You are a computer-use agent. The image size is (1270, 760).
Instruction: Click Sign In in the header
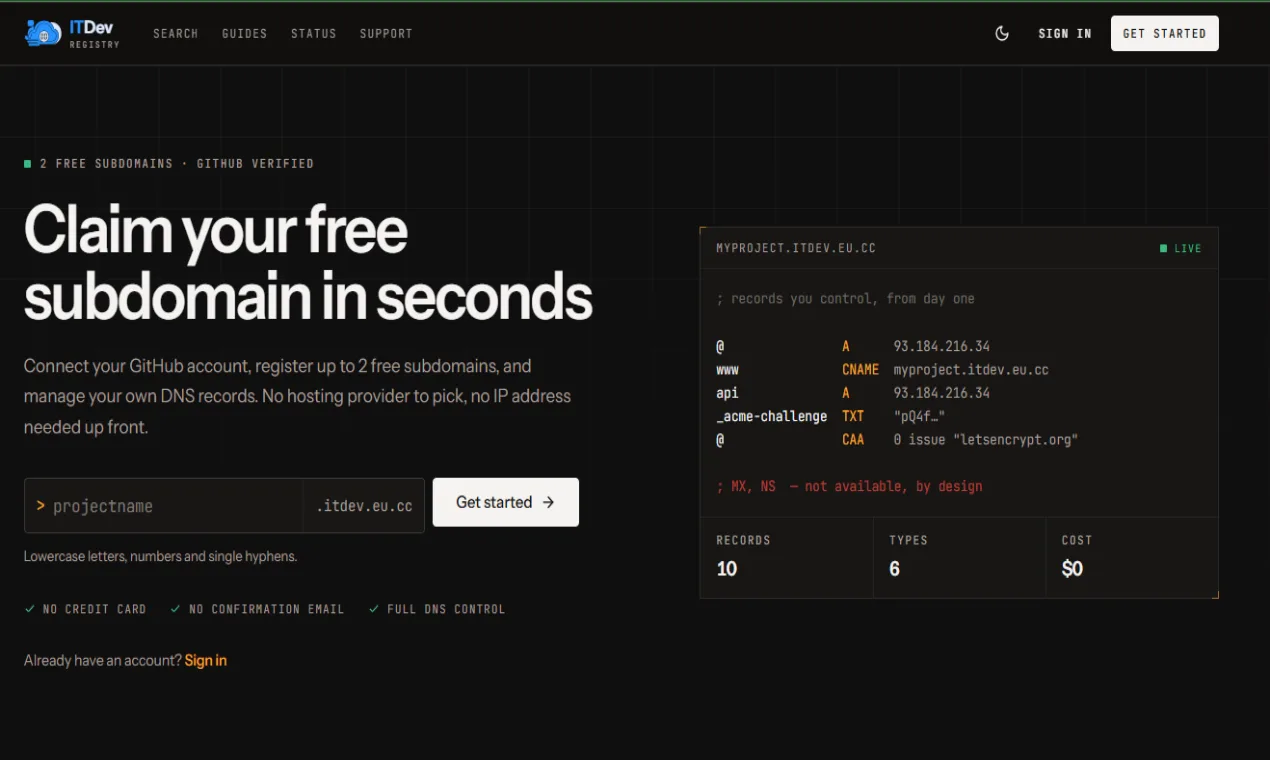tap(1065, 33)
